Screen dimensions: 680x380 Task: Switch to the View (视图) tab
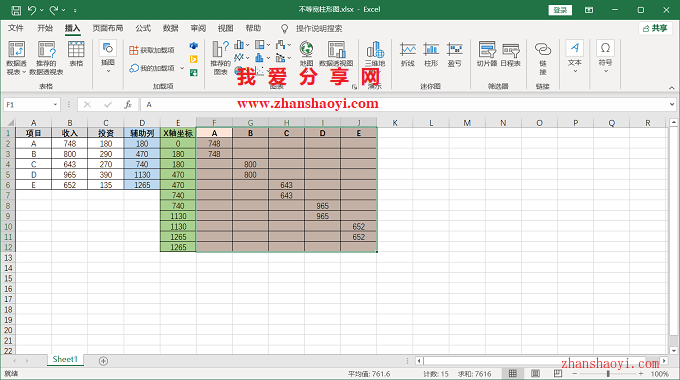point(226,28)
